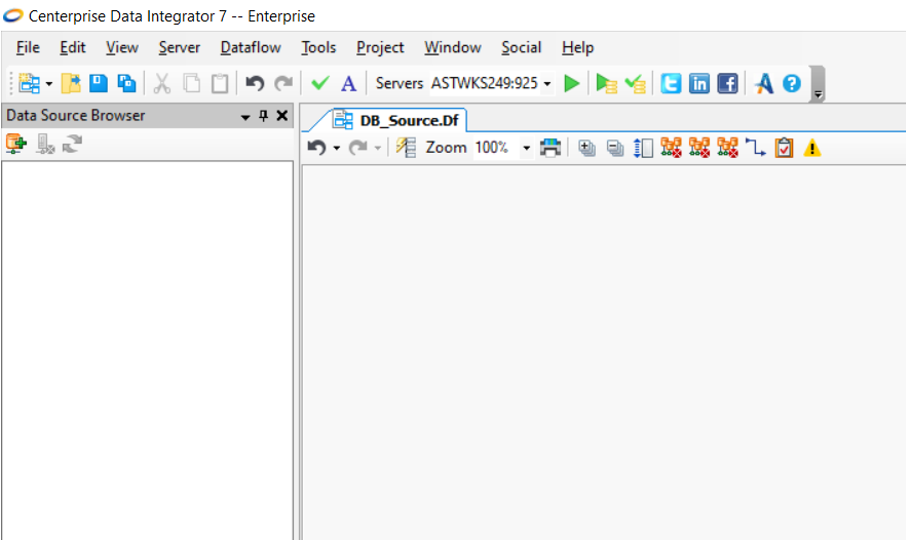This screenshot has width=906, height=540.
Task: Click the single floppy disk Save icon
Action: [x=98, y=84]
